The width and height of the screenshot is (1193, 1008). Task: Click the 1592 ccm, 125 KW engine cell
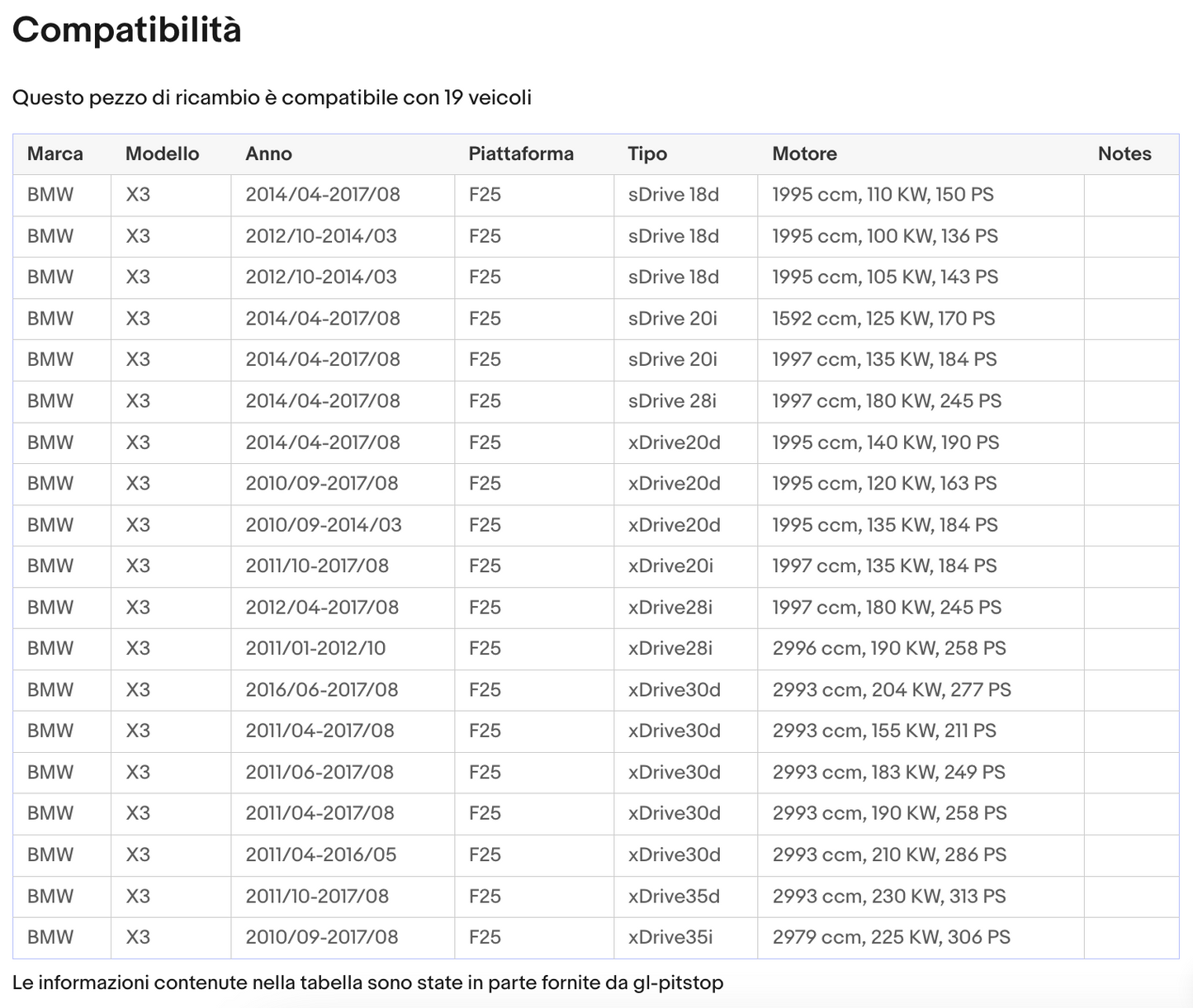point(883,319)
